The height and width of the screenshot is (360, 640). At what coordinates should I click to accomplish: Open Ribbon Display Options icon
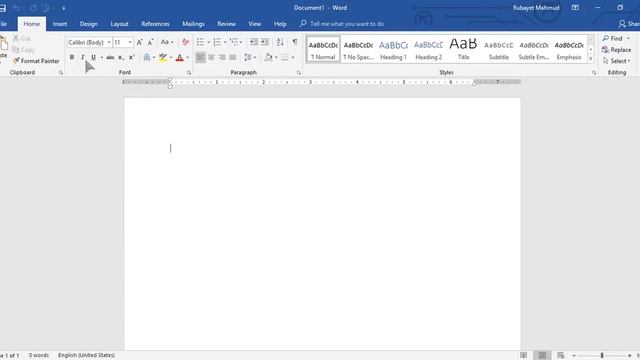click(575, 8)
